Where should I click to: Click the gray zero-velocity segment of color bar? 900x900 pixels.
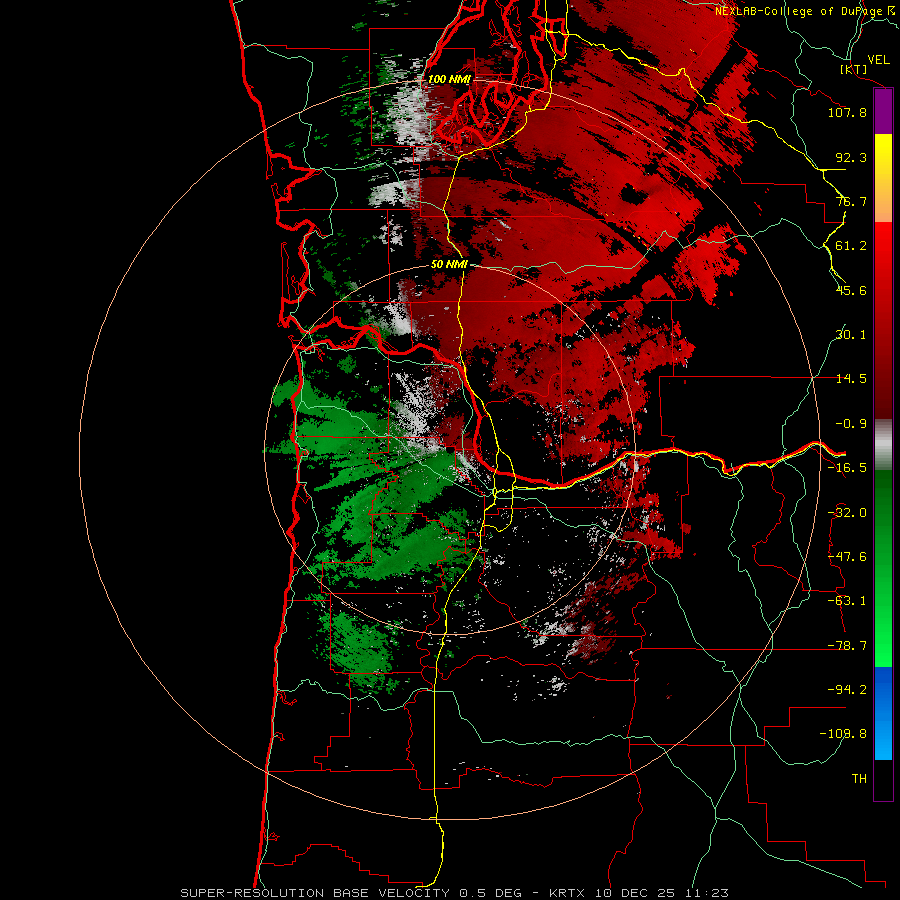click(x=883, y=446)
